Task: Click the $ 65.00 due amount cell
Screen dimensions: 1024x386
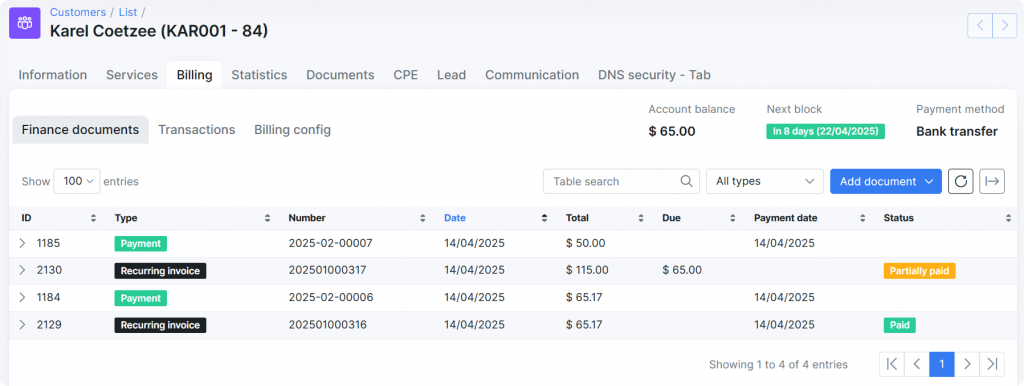Action: click(682, 270)
